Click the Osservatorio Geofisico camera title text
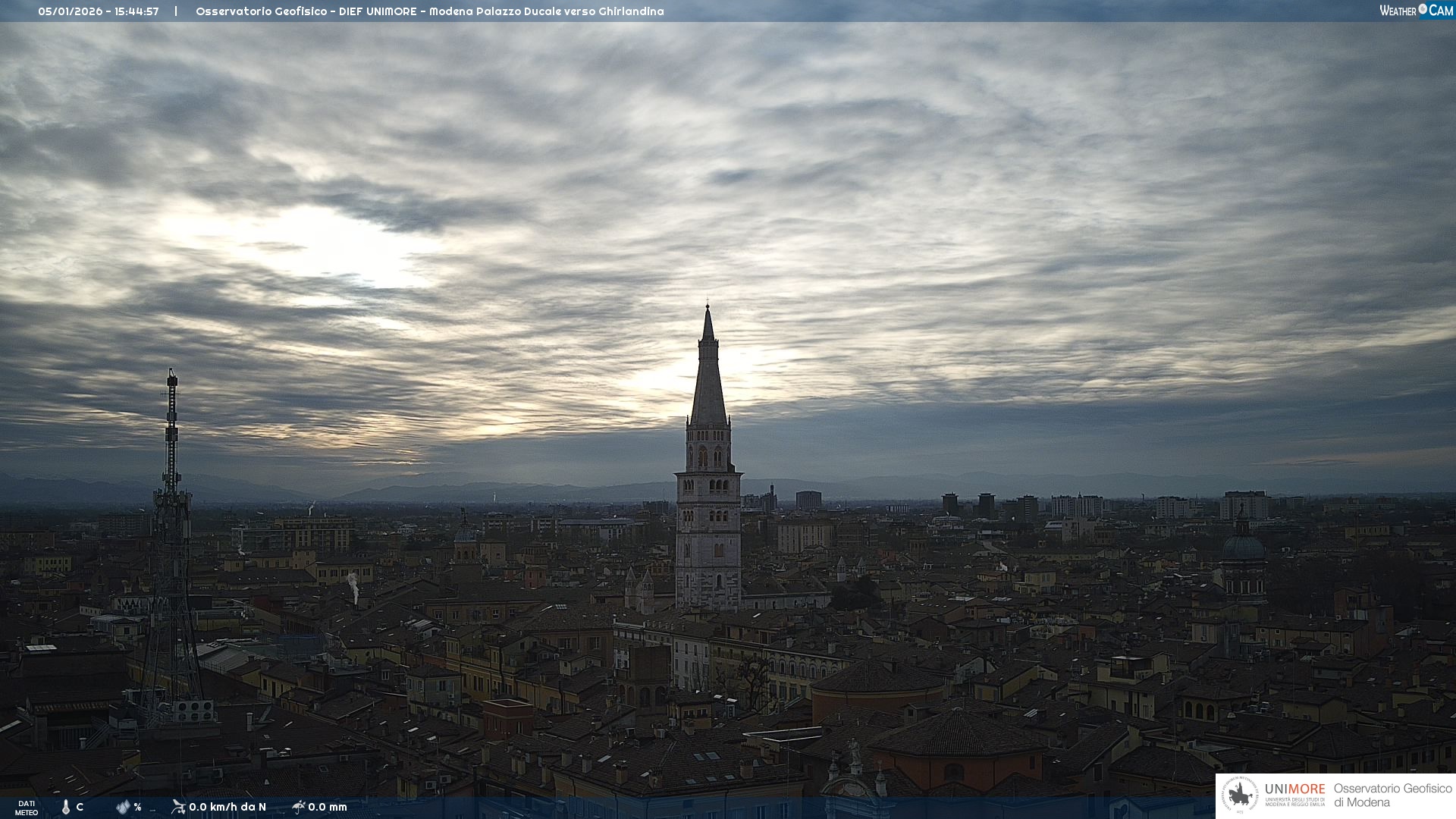The height and width of the screenshot is (819, 1456). 429,11
